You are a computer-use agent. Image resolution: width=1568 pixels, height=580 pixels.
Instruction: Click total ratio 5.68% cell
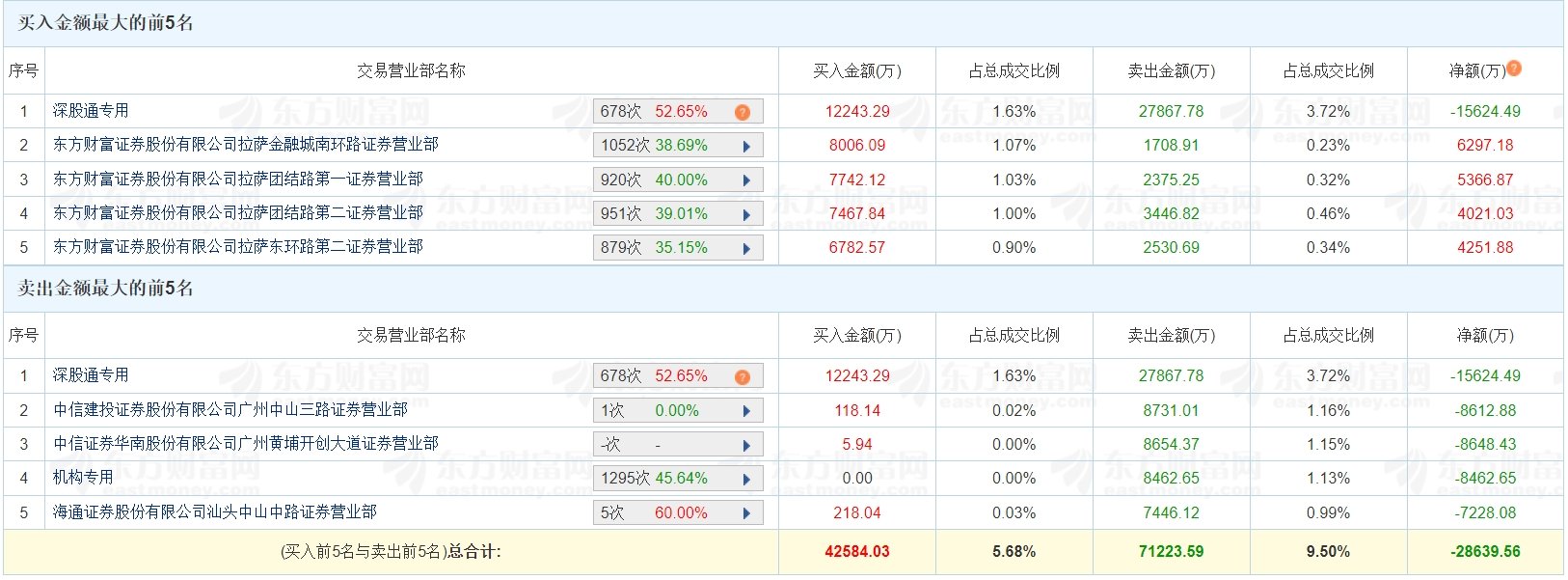coord(1014,552)
